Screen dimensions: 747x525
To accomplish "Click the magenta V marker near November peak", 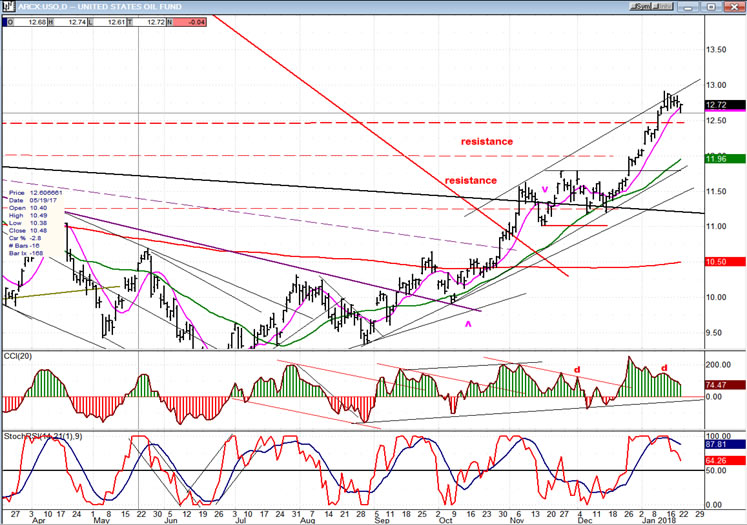I will [545, 187].
